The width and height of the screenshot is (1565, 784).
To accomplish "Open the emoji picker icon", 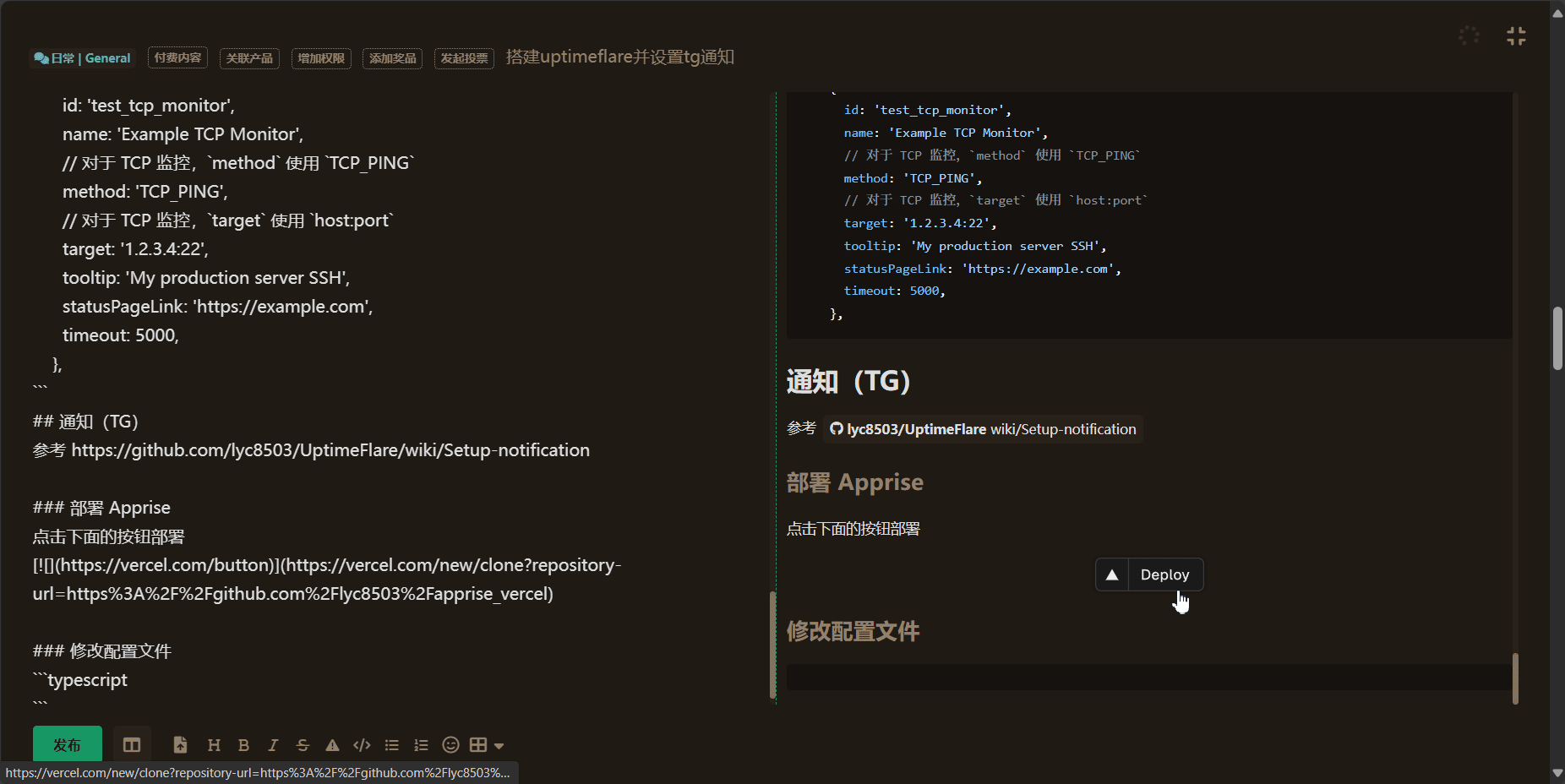I will point(451,744).
